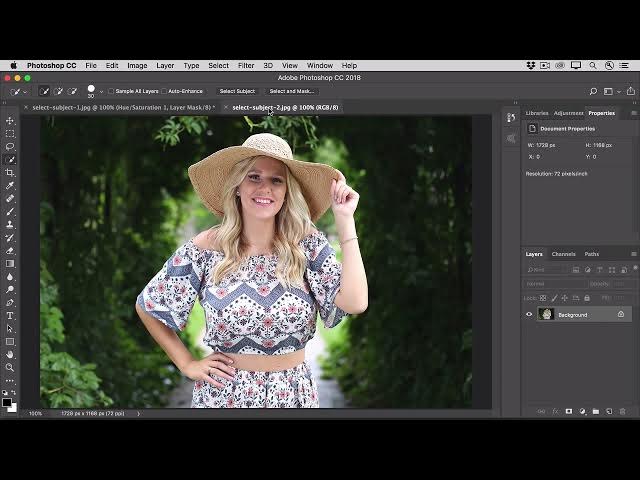This screenshot has width=640, height=480.
Task: Switch to the Channels tab
Action: (563, 254)
